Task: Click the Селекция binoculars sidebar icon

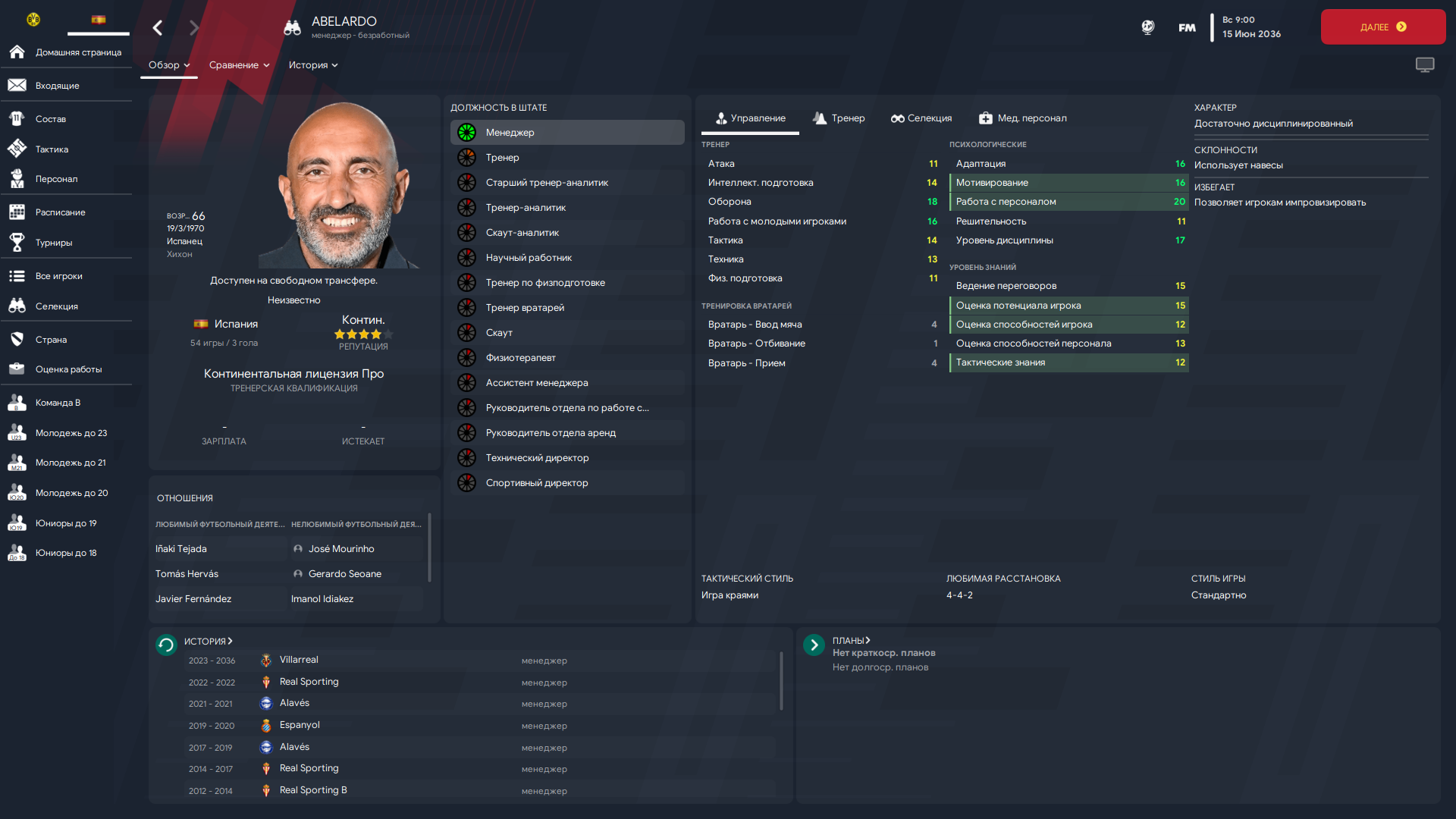Action: (x=17, y=306)
